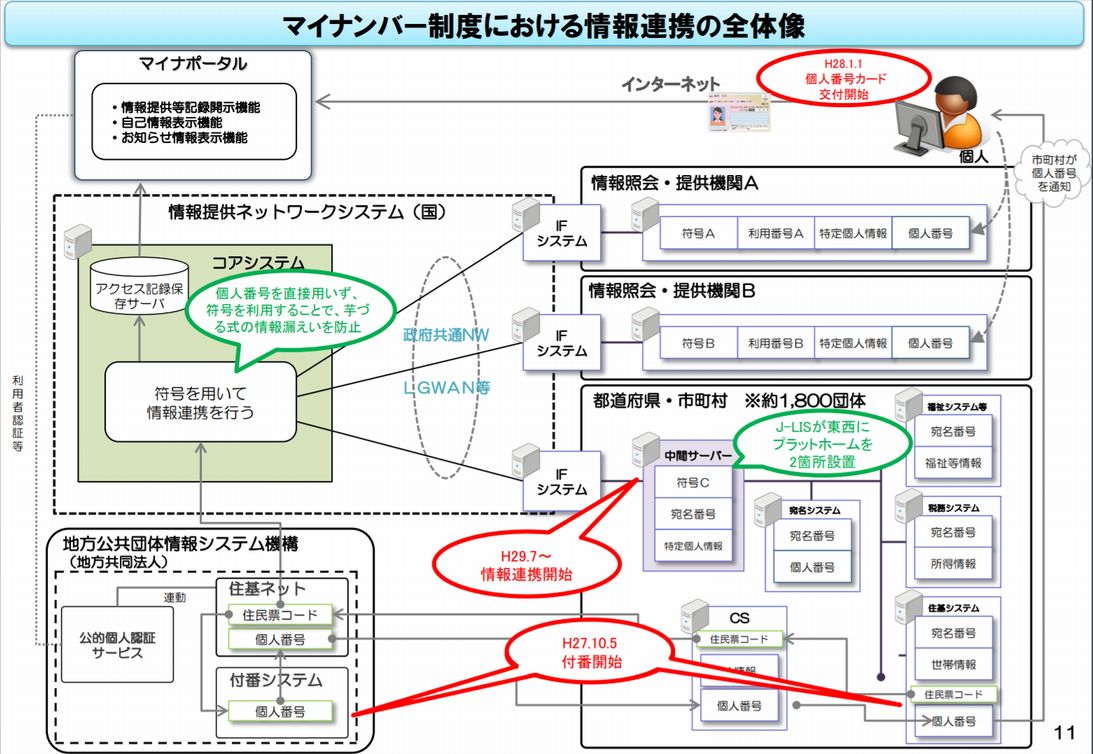Click the 住基システム server icon

point(909,606)
